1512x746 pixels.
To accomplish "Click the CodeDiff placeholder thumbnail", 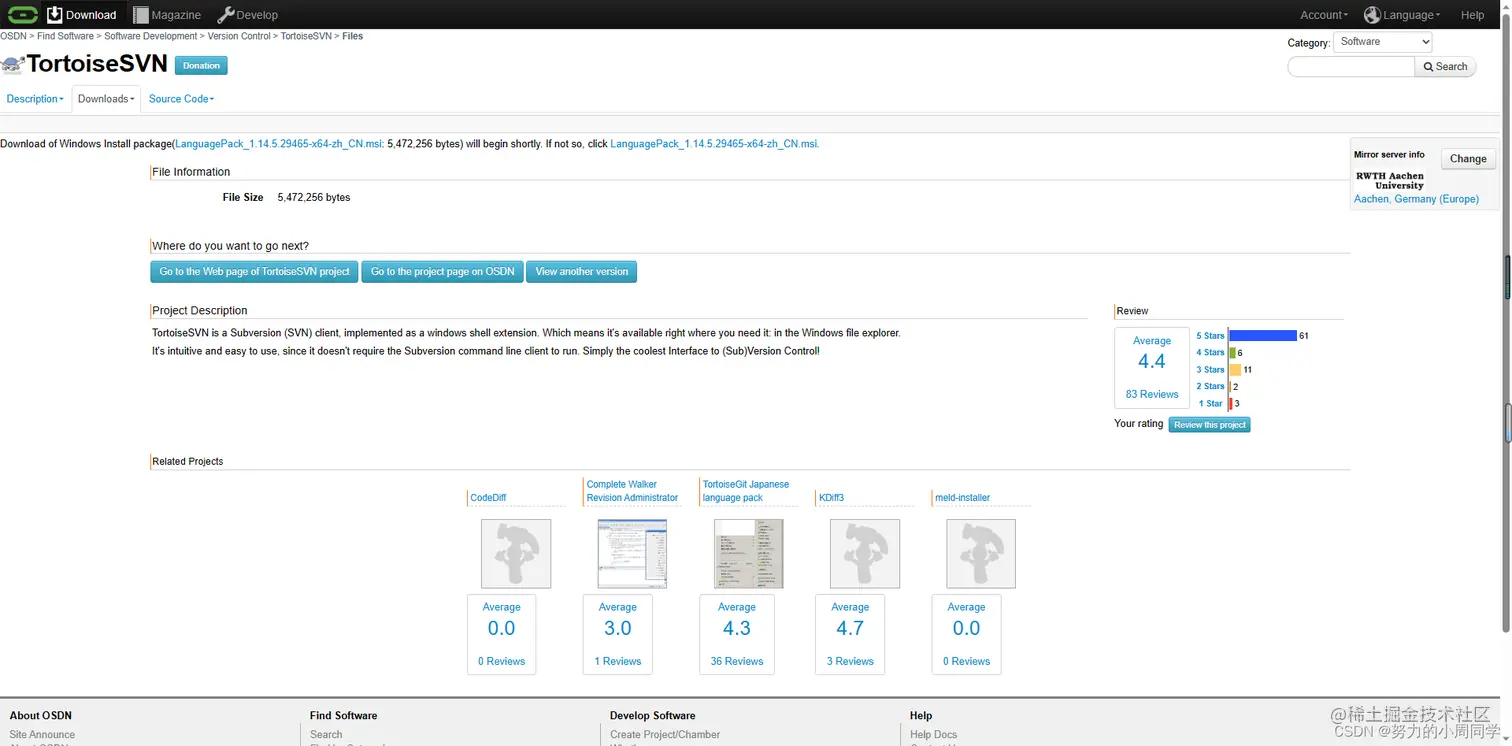I will pyautogui.click(x=516, y=554).
